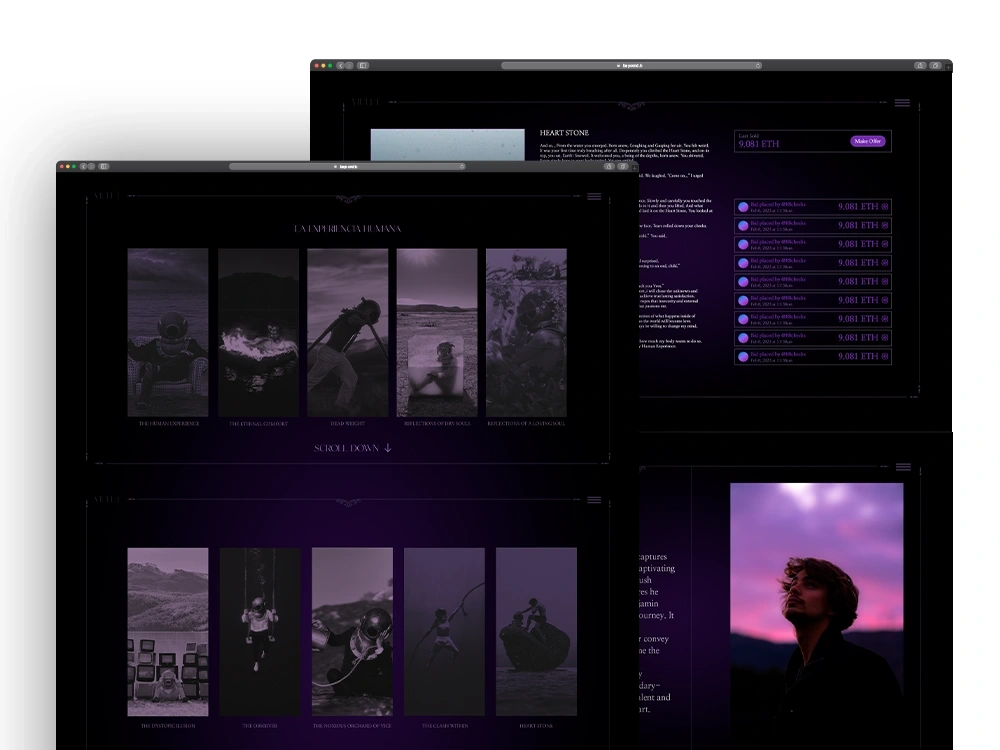This screenshot has width=1000, height=750.
Task: Open The Observer swing artwork thumbnail
Action: (260, 631)
